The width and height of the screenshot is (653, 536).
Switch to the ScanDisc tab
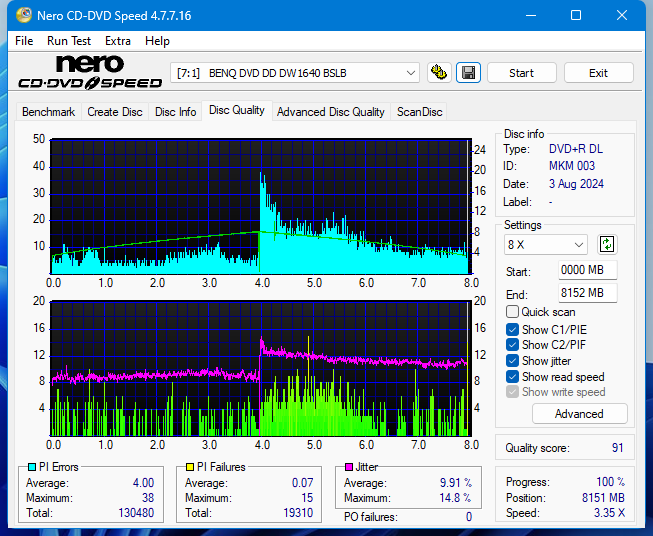419,112
